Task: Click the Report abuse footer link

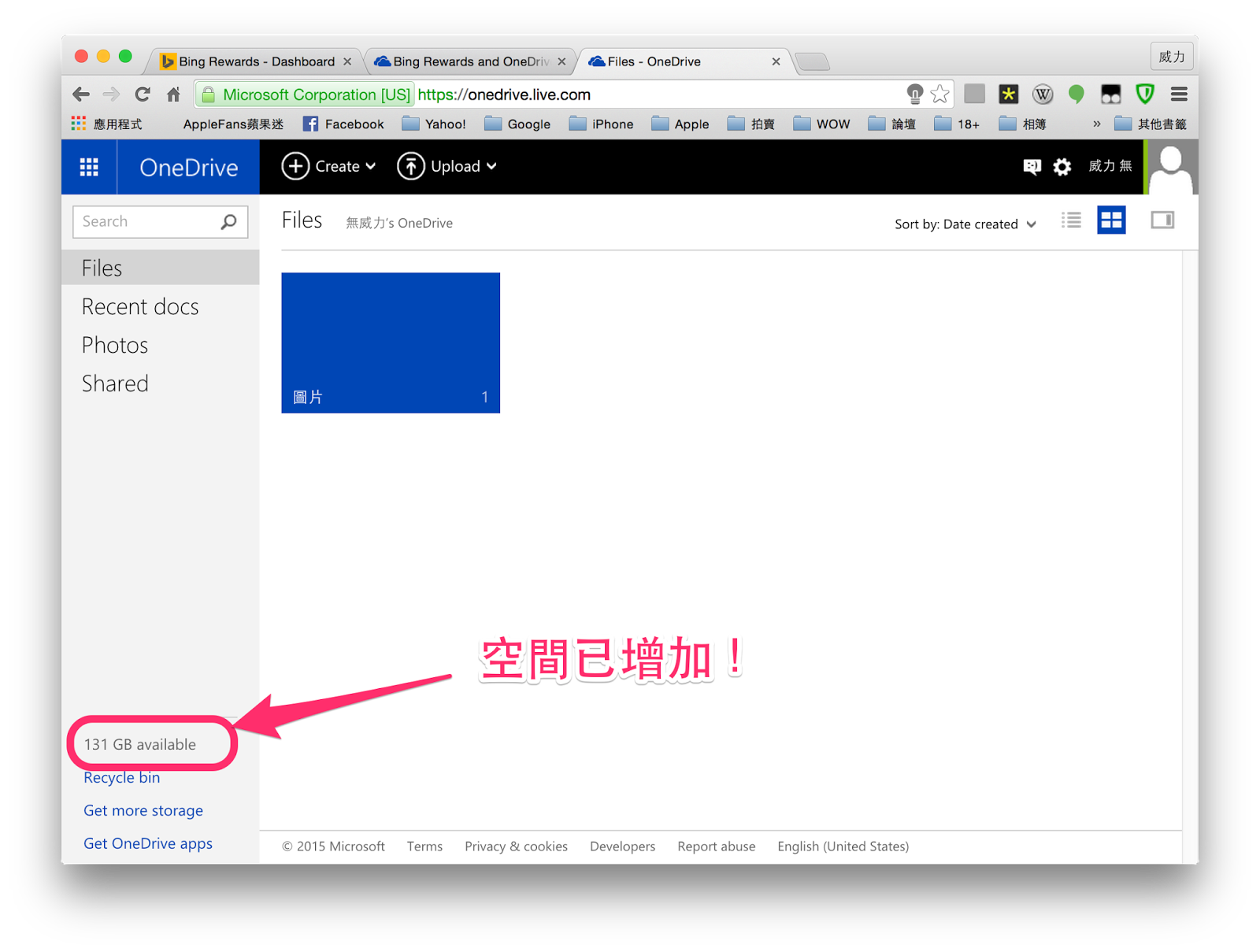Action: [716, 846]
